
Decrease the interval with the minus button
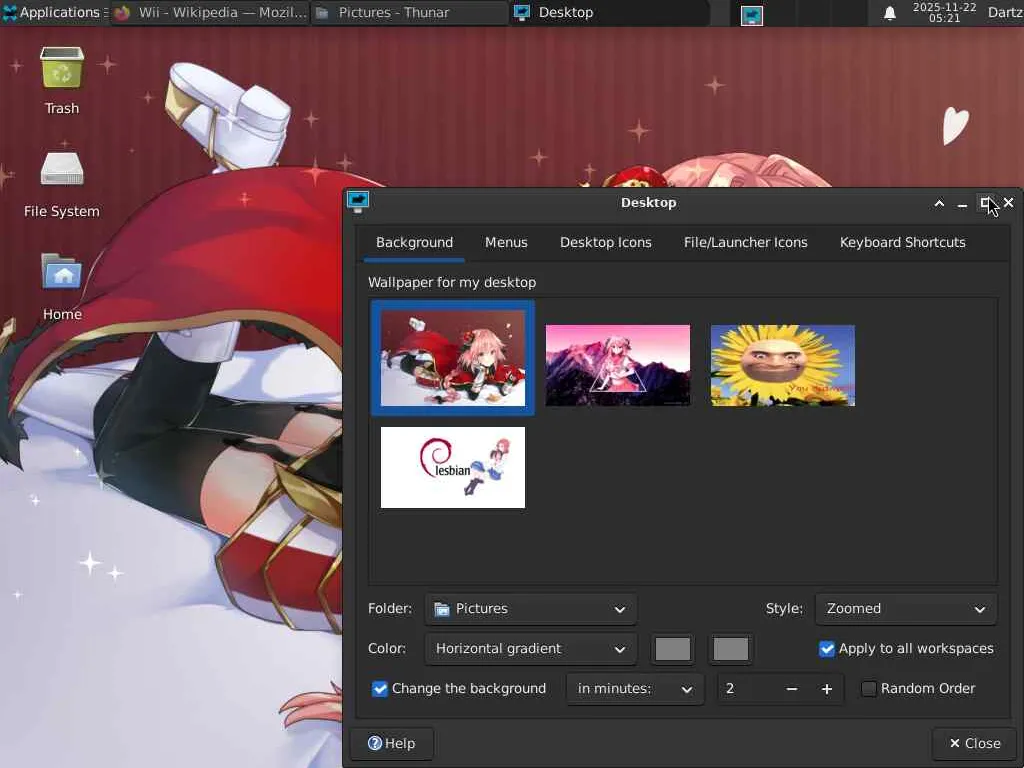click(x=792, y=689)
